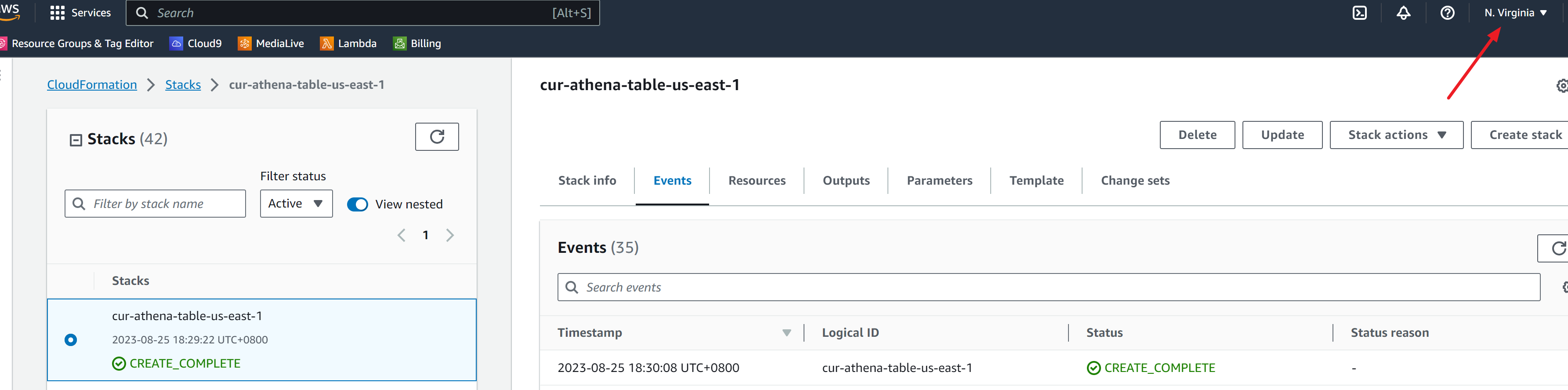Switch to the Resources tab
1568x390 pixels.
coord(757,180)
